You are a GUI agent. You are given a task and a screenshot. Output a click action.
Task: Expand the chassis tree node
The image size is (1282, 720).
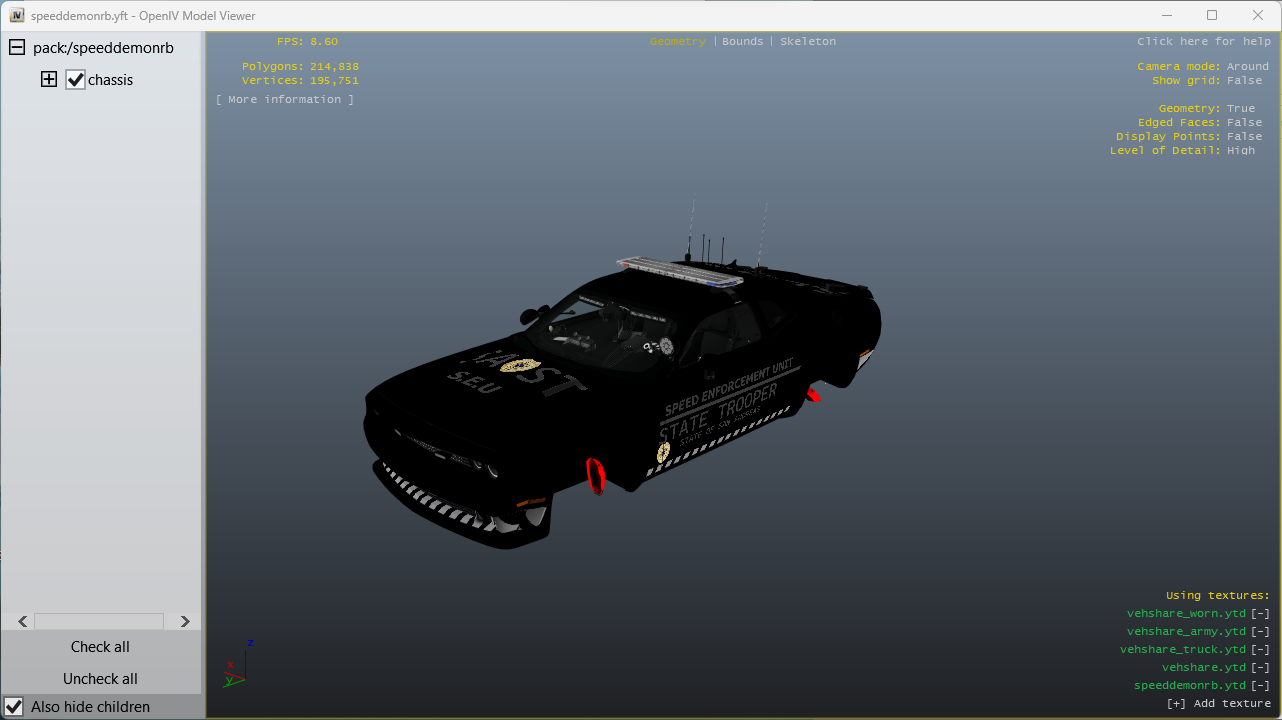click(49, 80)
